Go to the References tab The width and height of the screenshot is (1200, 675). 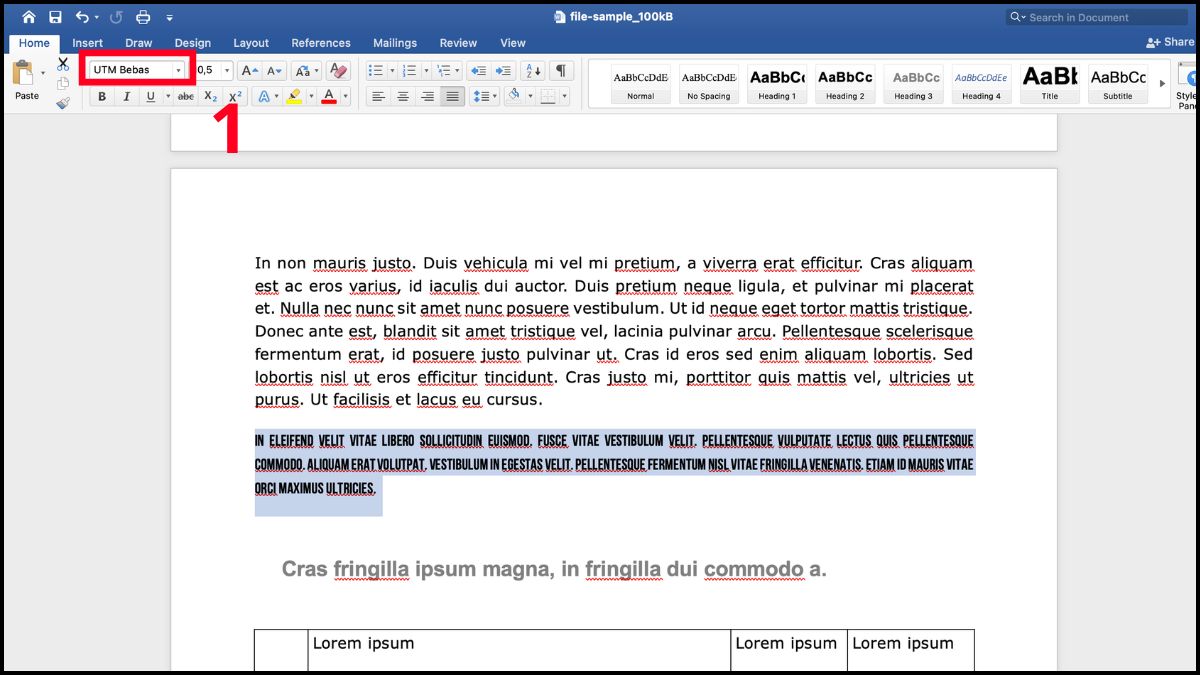[x=321, y=43]
